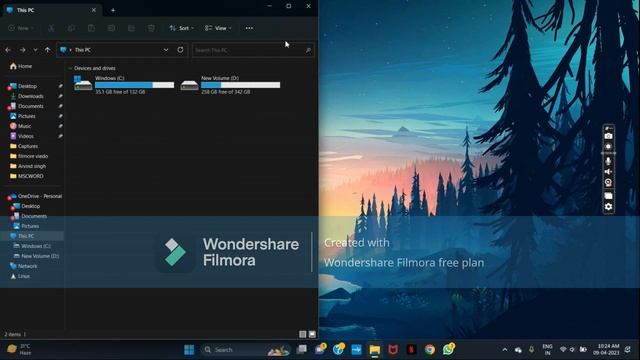The width and height of the screenshot is (640, 360).
Task: Open Music in navigation pane
Action: [24, 126]
